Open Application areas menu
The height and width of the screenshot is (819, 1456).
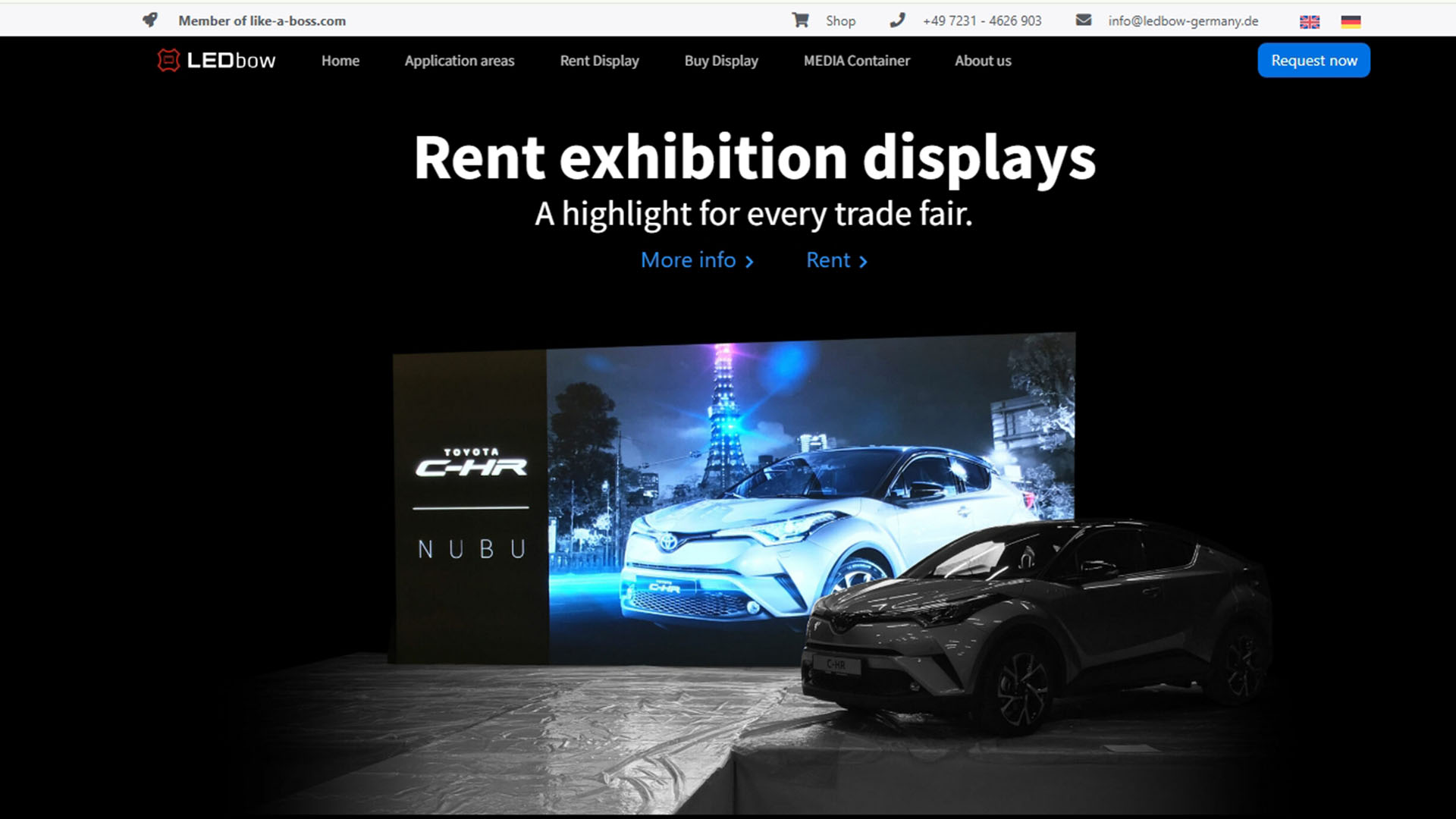[x=460, y=61]
